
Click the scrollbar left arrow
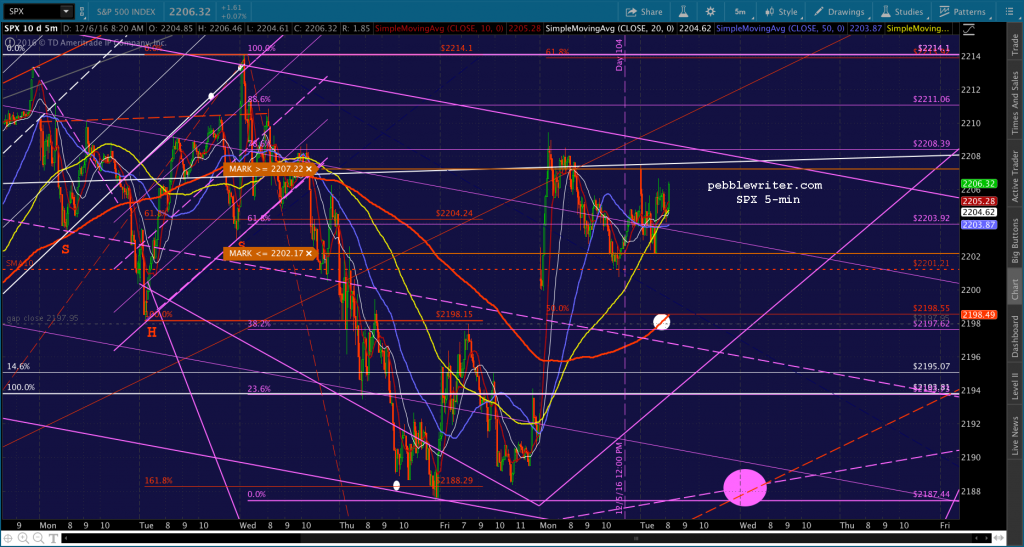coord(65,539)
